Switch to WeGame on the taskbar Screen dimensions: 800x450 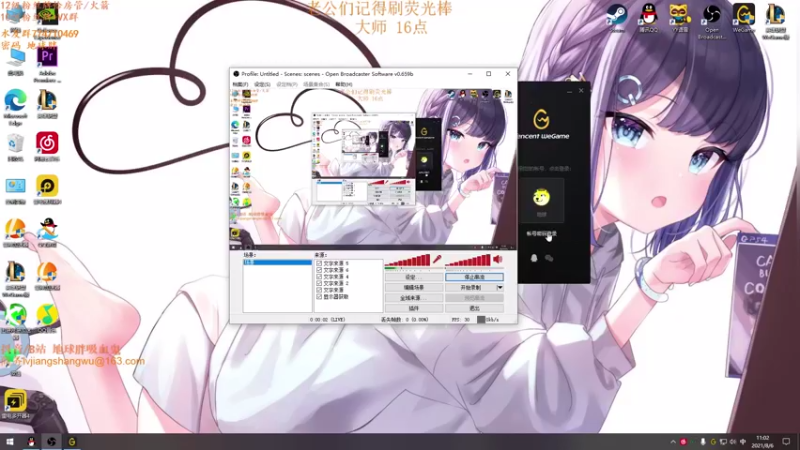pos(72,441)
